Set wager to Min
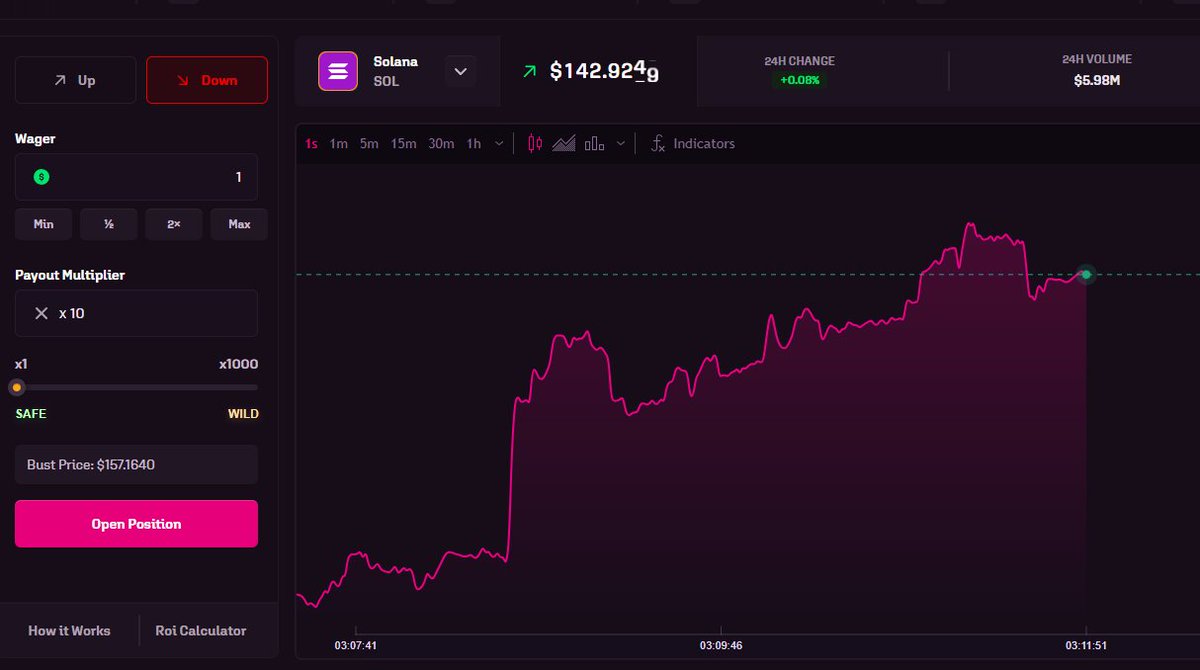Screen dimensions: 1200x670 click(x=43, y=224)
